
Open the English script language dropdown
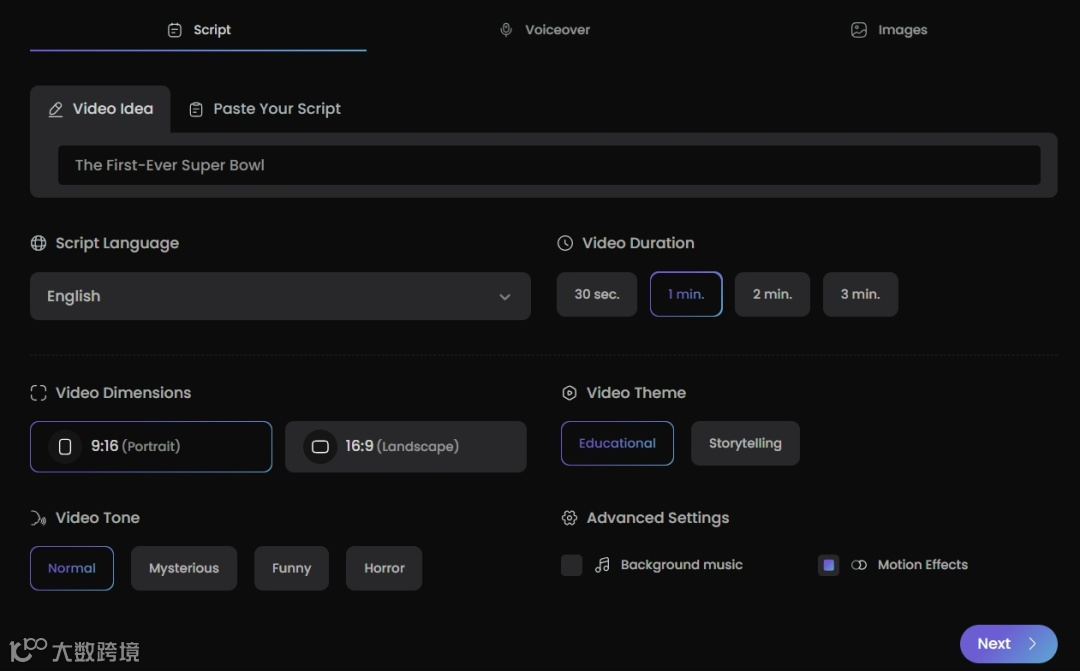pyautogui.click(x=280, y=296)
